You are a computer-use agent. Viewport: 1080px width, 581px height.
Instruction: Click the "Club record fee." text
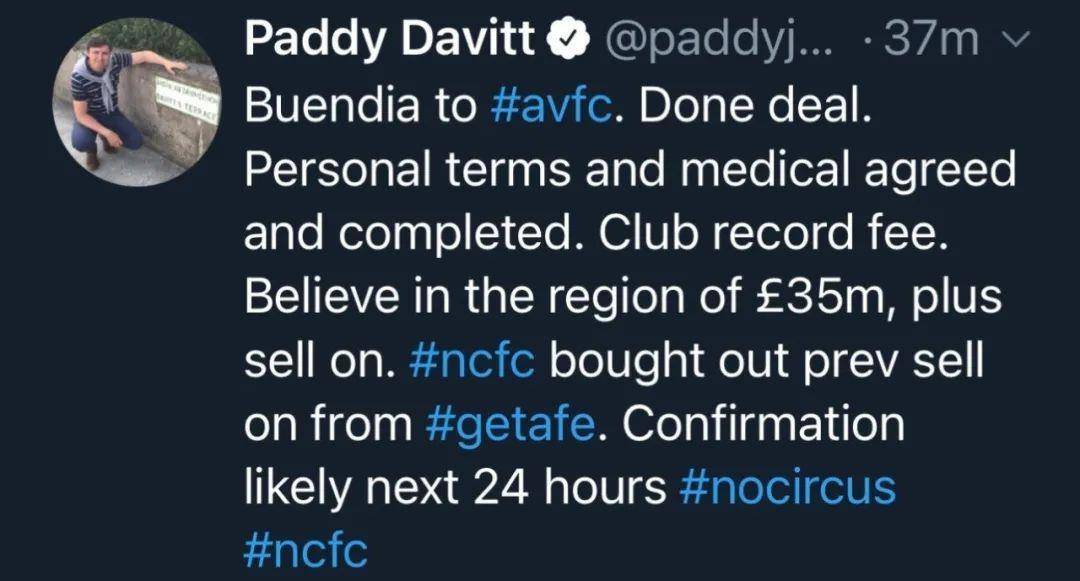pos(773,233)
